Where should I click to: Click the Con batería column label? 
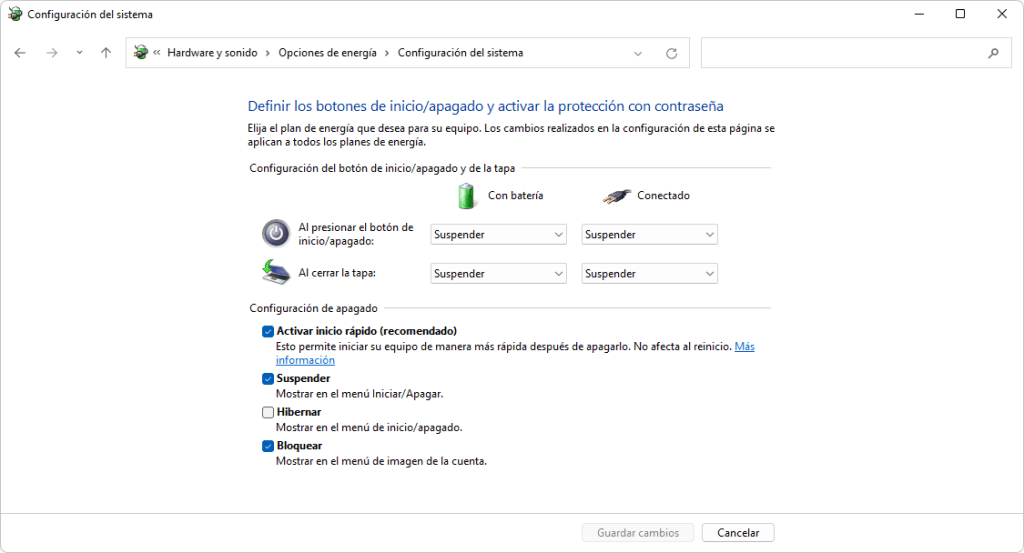[515, 195]
